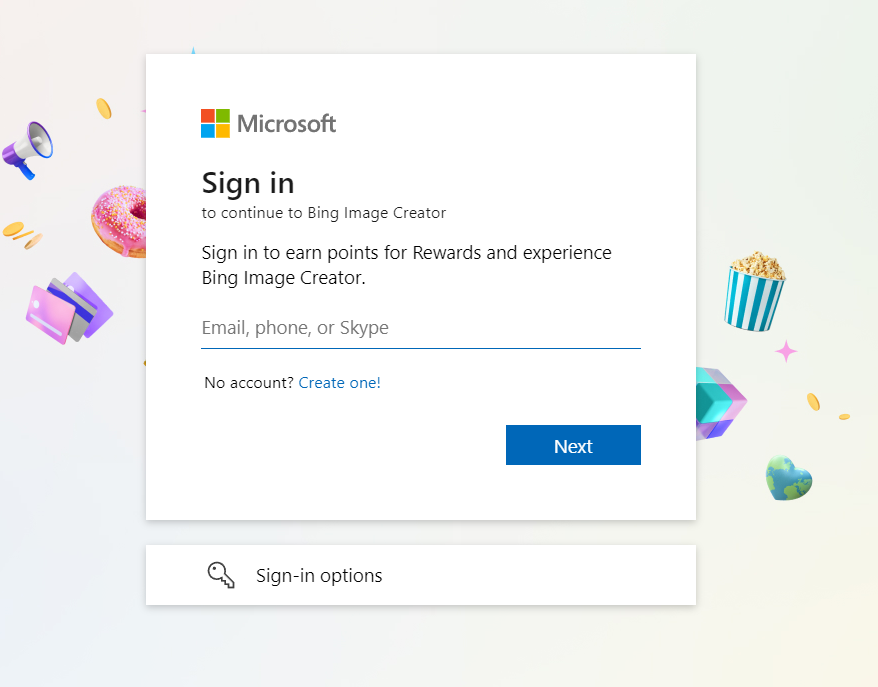The height and width of the screenshot is (687, 878).
Task: Click the 'No account?' label
Action: 249,382
